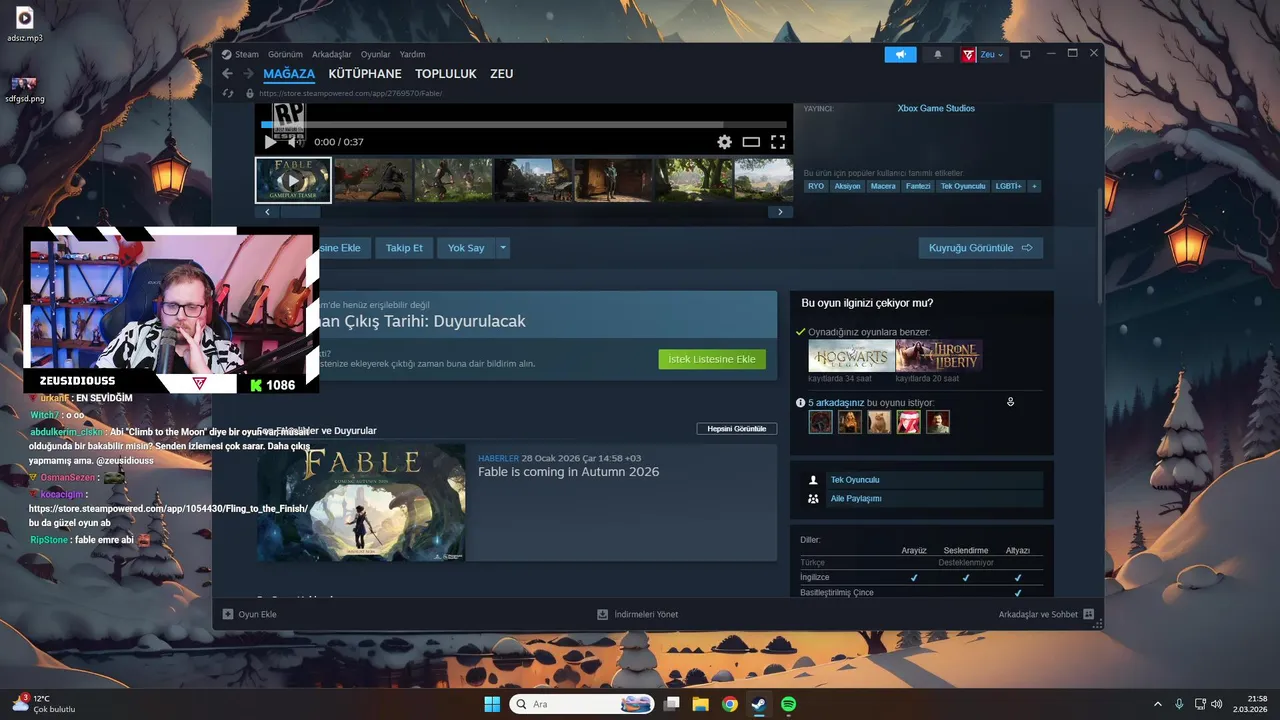The width and height of the screenshot is (1280, 720).
Task: Click the padlock icon beside the URL
Action: [x=250, y=93]
